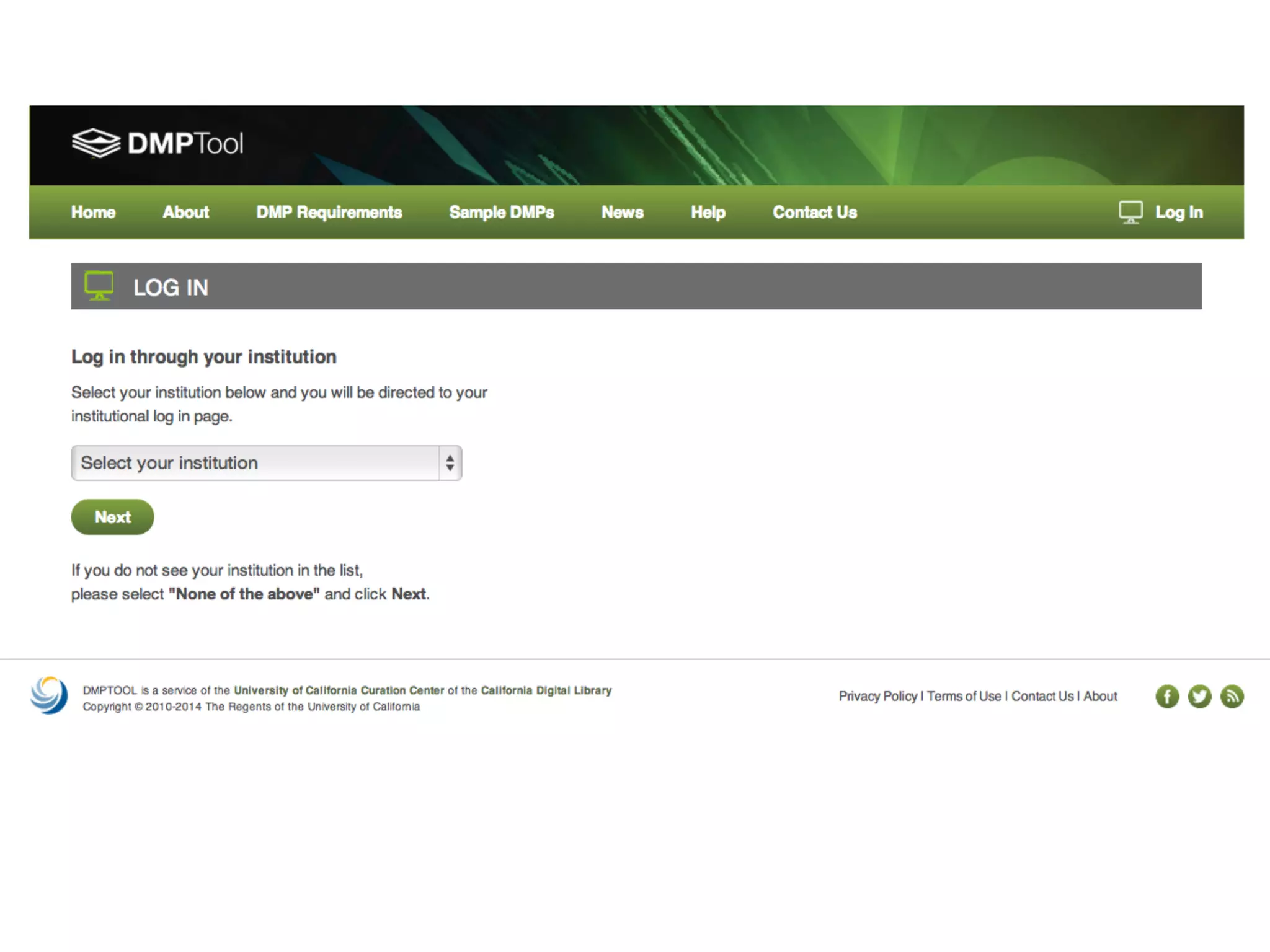Open the Facebook icon in the footer
1270x952 pixels.
point(1166,696)
